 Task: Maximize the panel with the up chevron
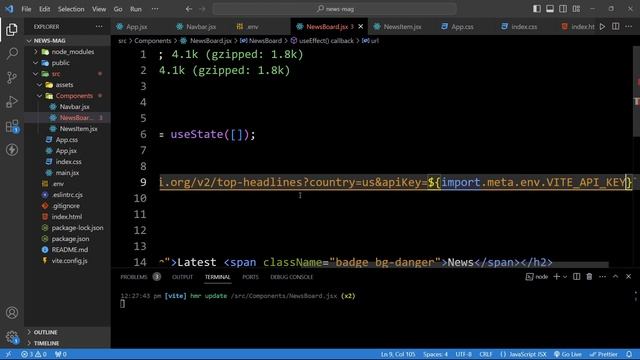[x=616, y=277]
